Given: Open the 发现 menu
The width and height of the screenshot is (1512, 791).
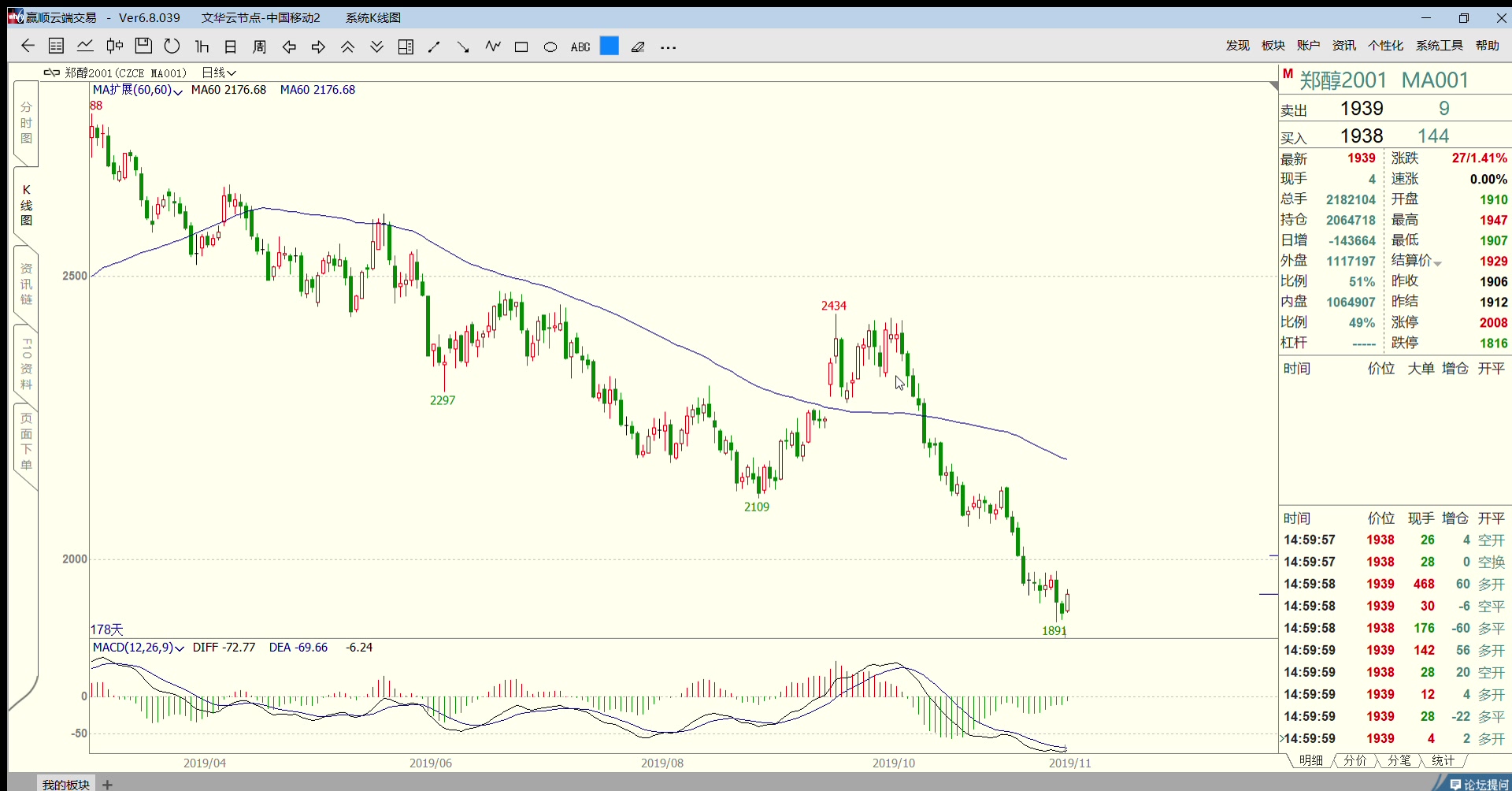Looking at the screenshot, I should (x=1237, y=46).
